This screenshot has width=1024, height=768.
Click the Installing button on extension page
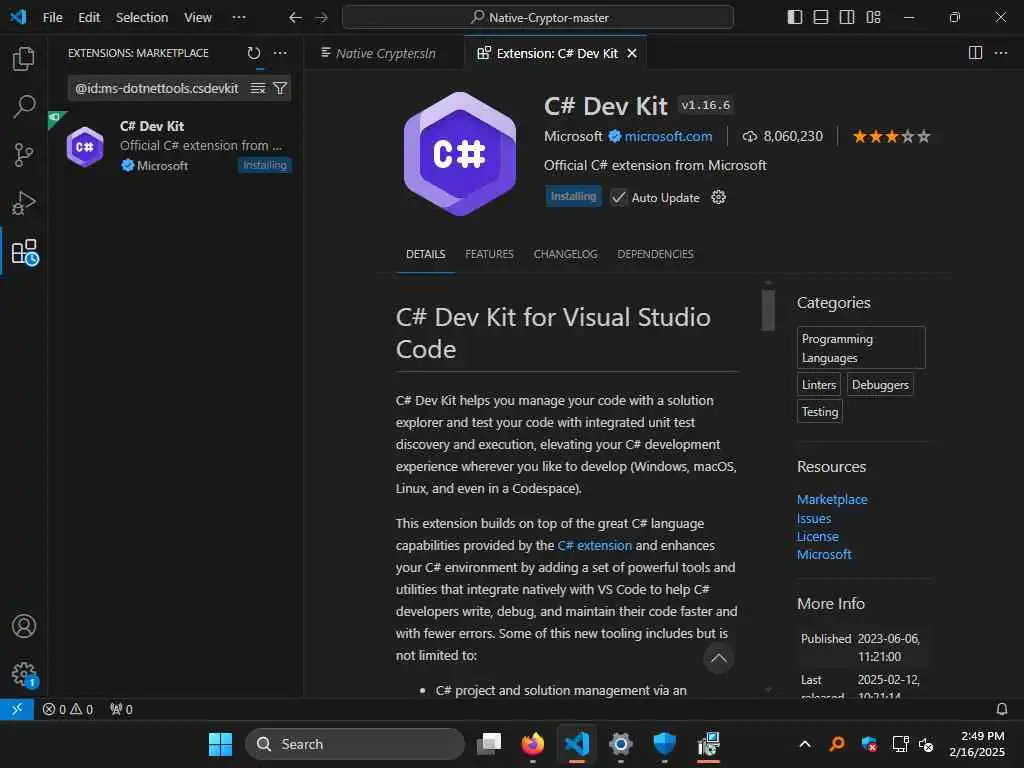[x=573, y=197]
